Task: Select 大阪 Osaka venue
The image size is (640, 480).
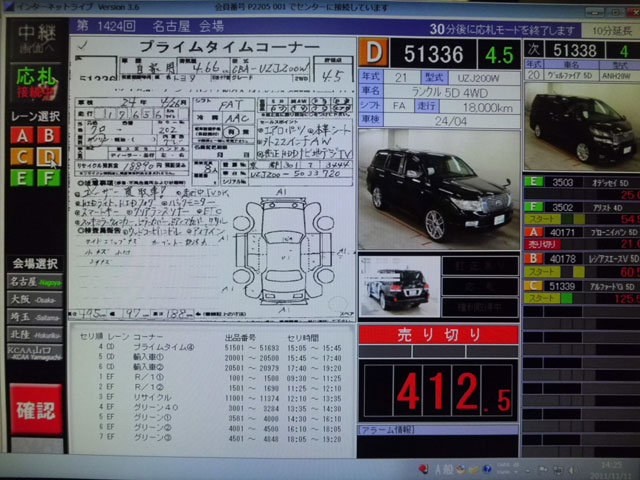Action: tap(35, 299)
